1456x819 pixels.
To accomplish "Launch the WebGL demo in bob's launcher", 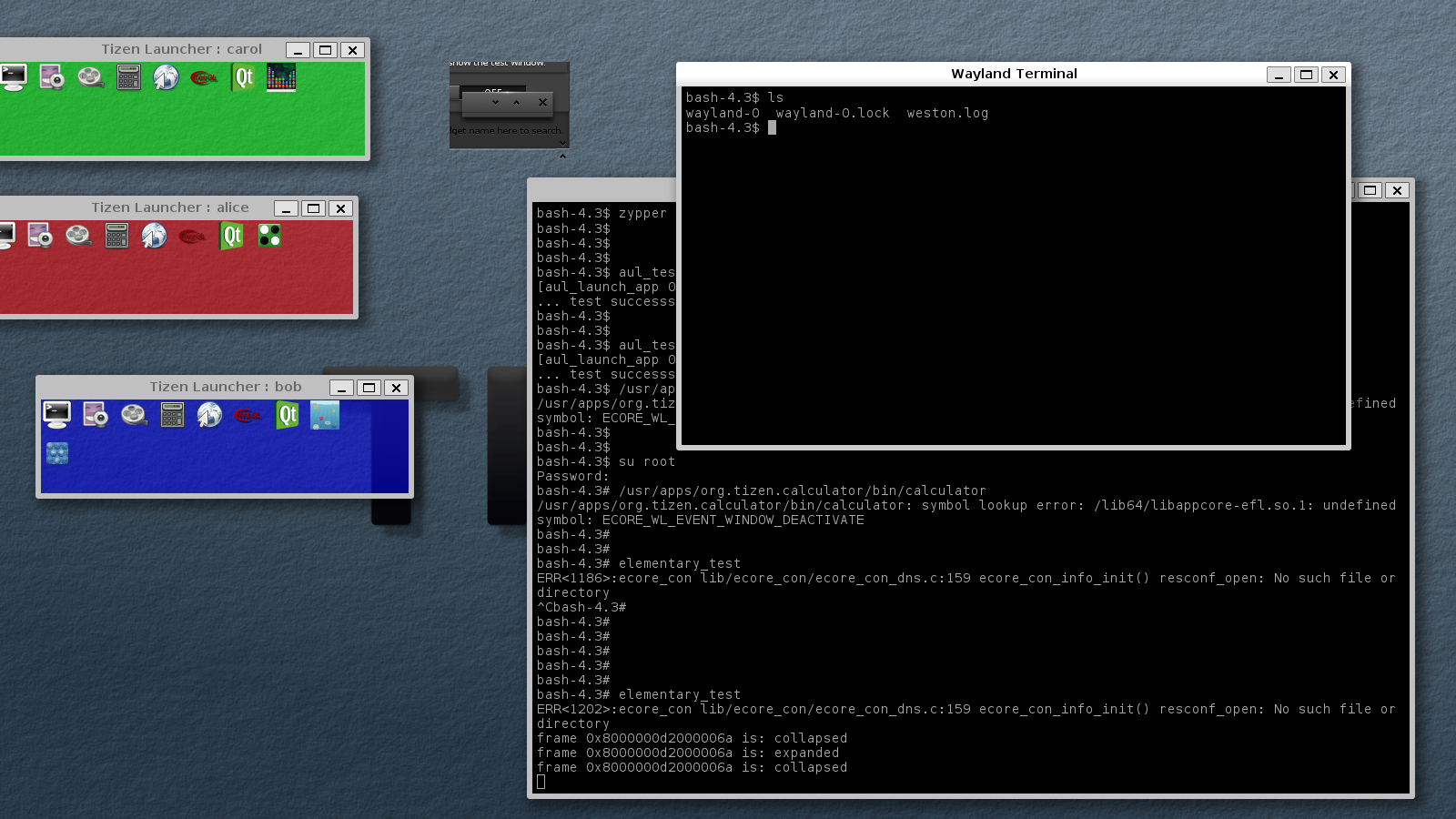I will pyautogui.click(x=248, y=416).
